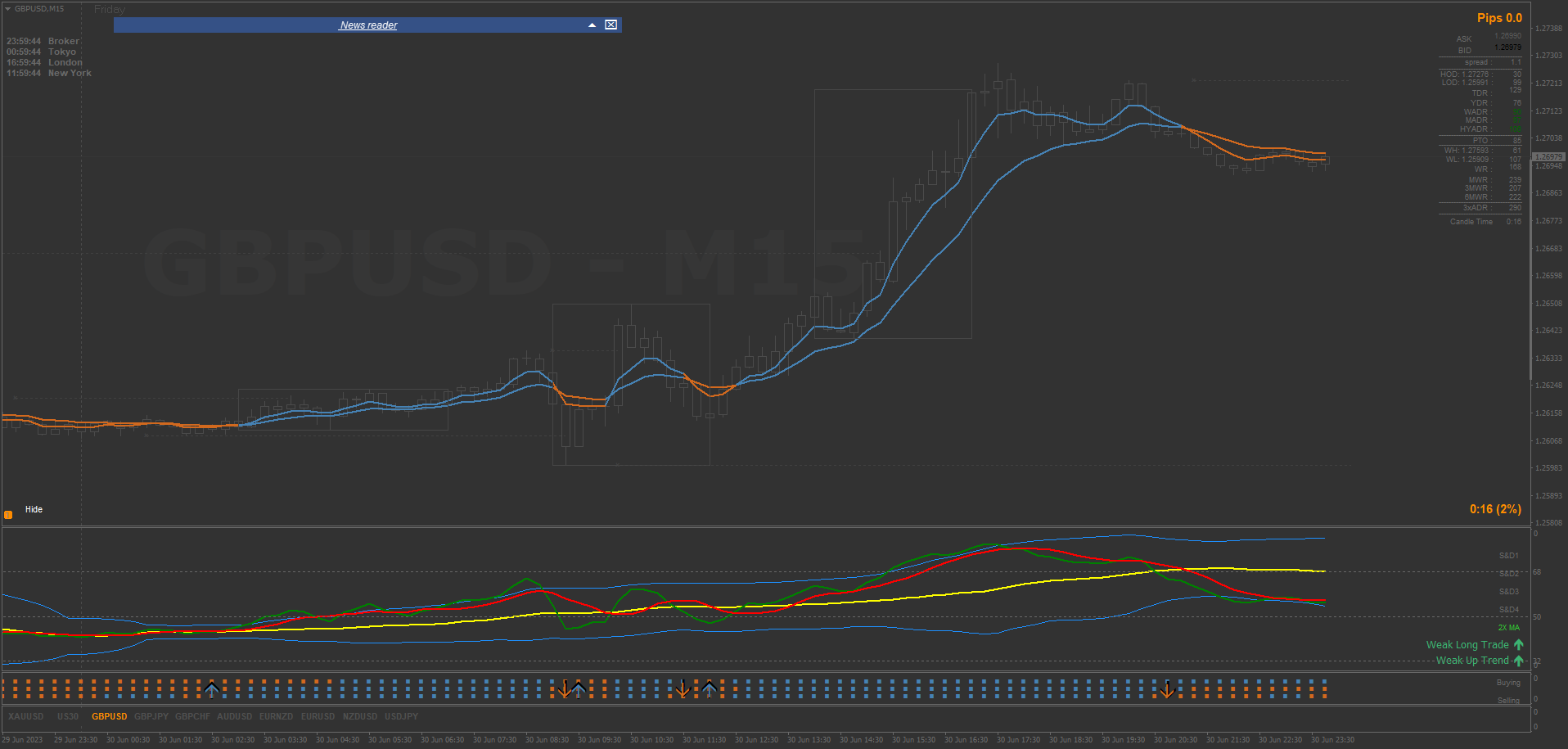The height and width of the screenshot is (749, 1568).
Task: Click the Pips 0.0 readout
Action: click(x=1499, y=18)
